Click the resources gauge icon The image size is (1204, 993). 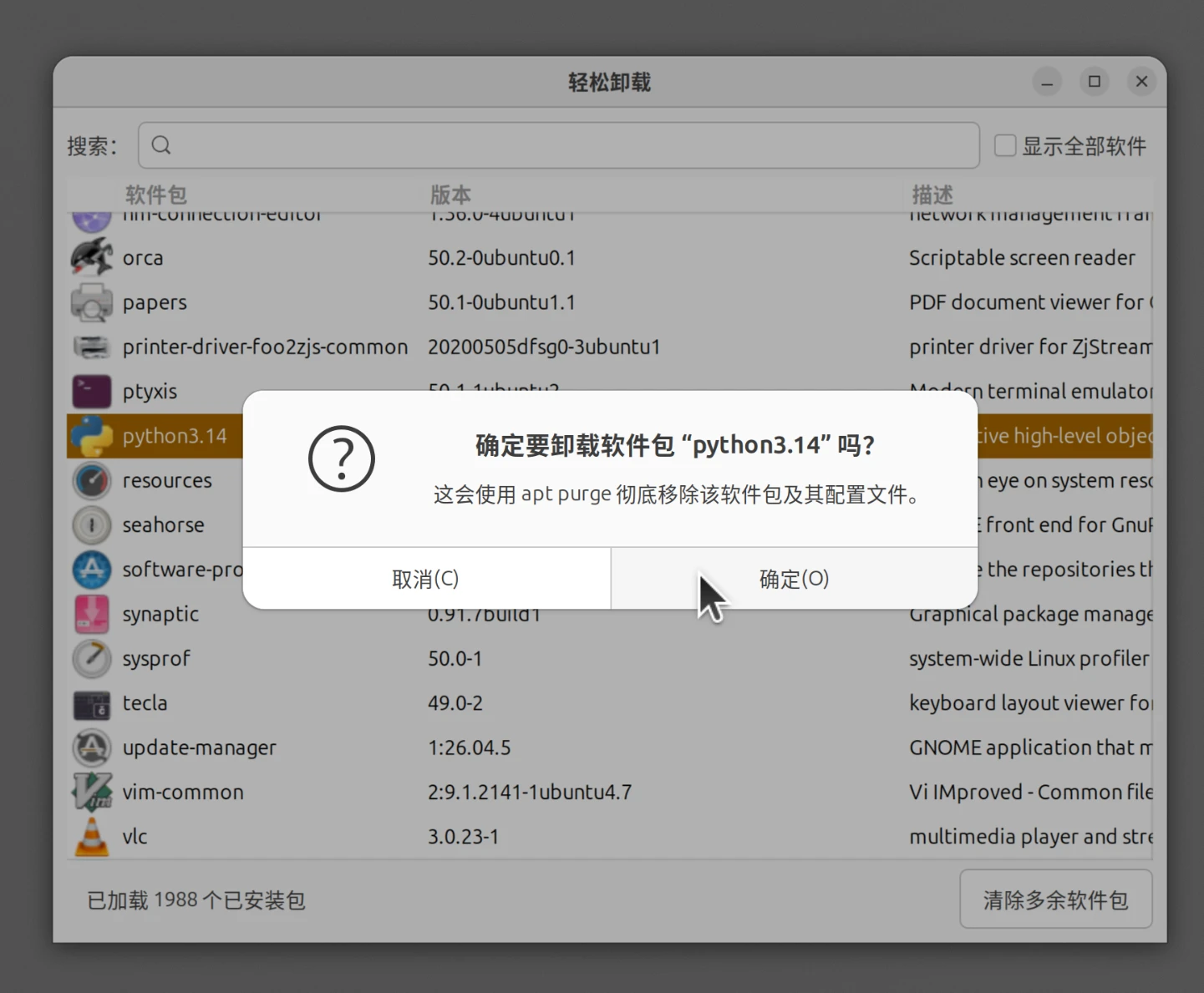click(92, 480)
